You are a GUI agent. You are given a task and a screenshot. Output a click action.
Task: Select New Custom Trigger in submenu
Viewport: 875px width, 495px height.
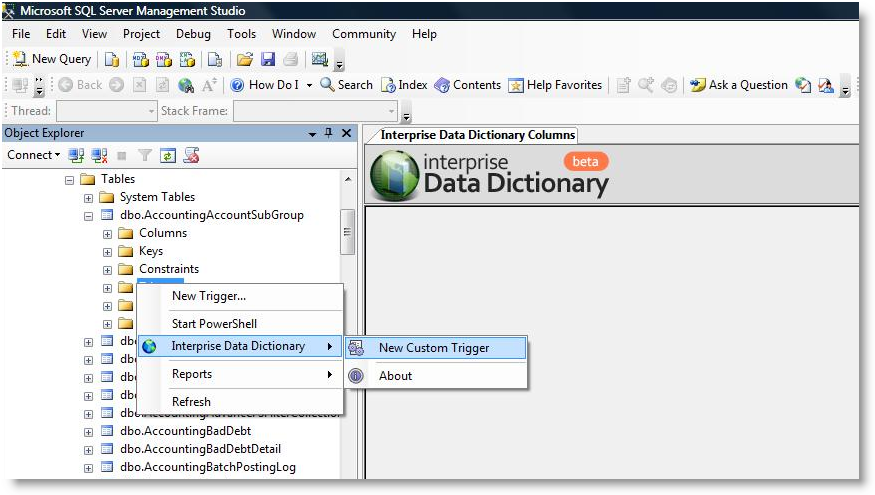pyautogui.click(x=434, y=348)
